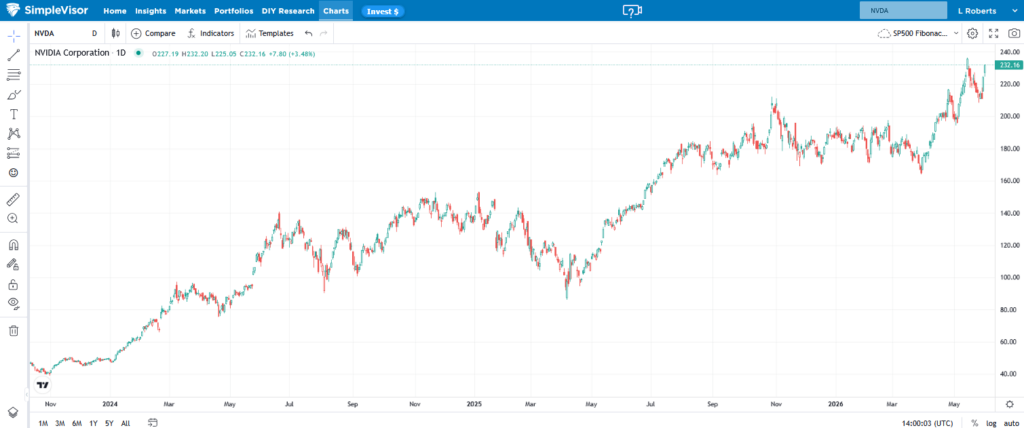The width and height of the screenshot is (1024, 428).
Task: Enter fullscreen chart mode
Action: [993, 33]
